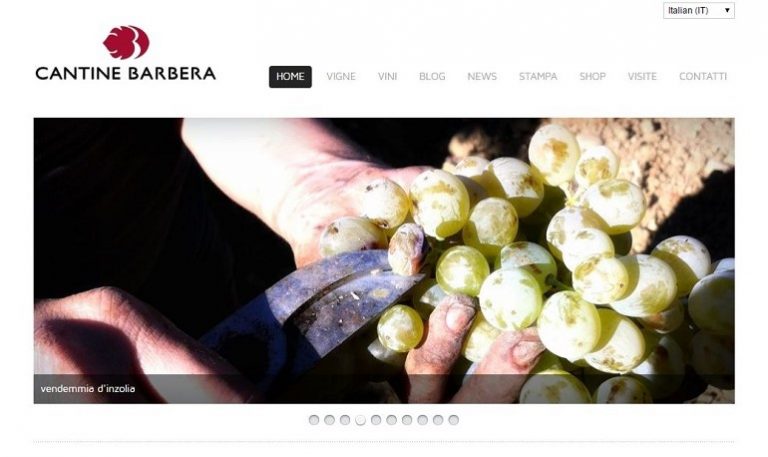Open the Italian (IT) language dropdown
768x457 pixels.
698,10
